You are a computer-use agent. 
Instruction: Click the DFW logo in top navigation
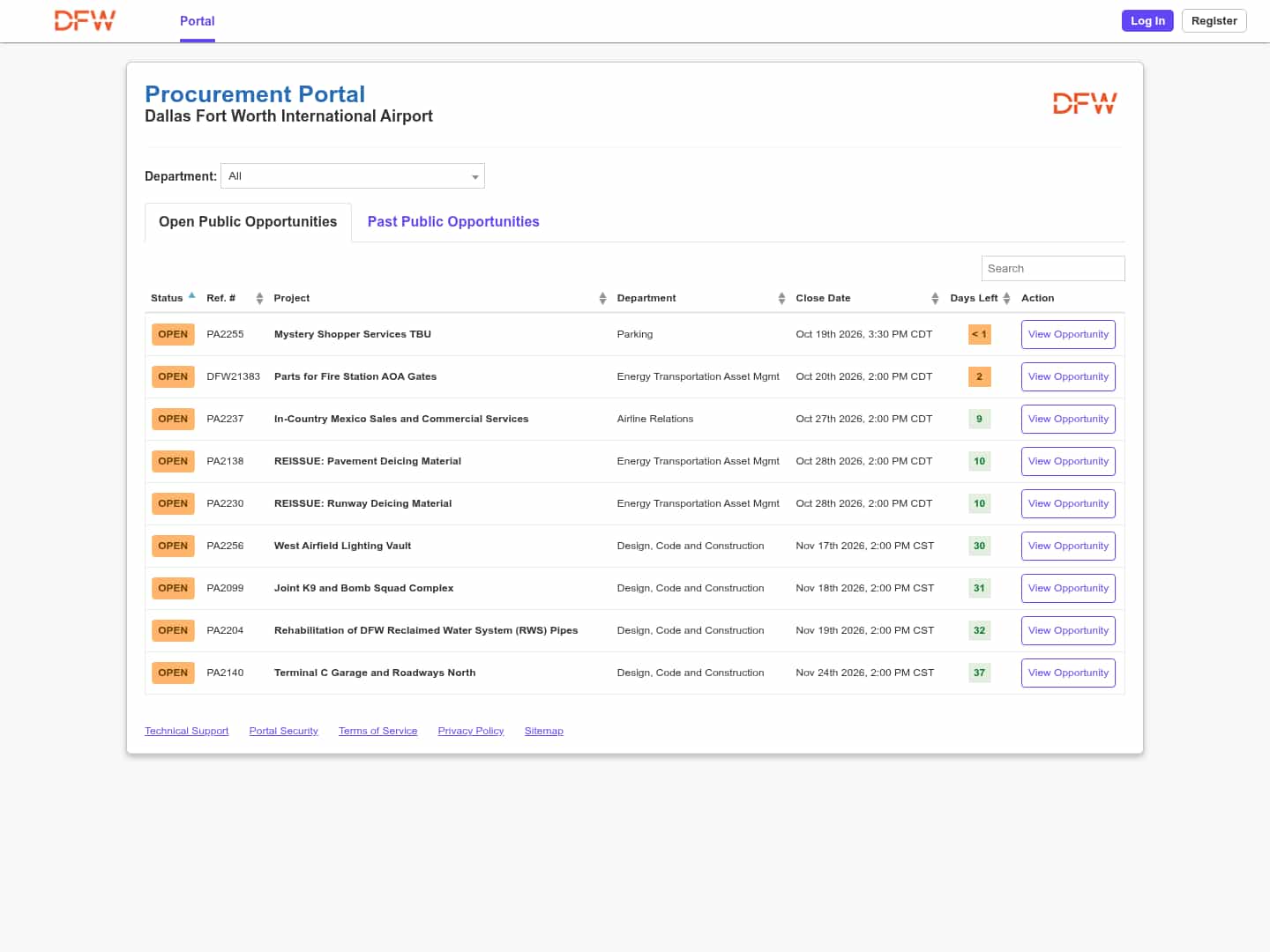pos(85,20)
